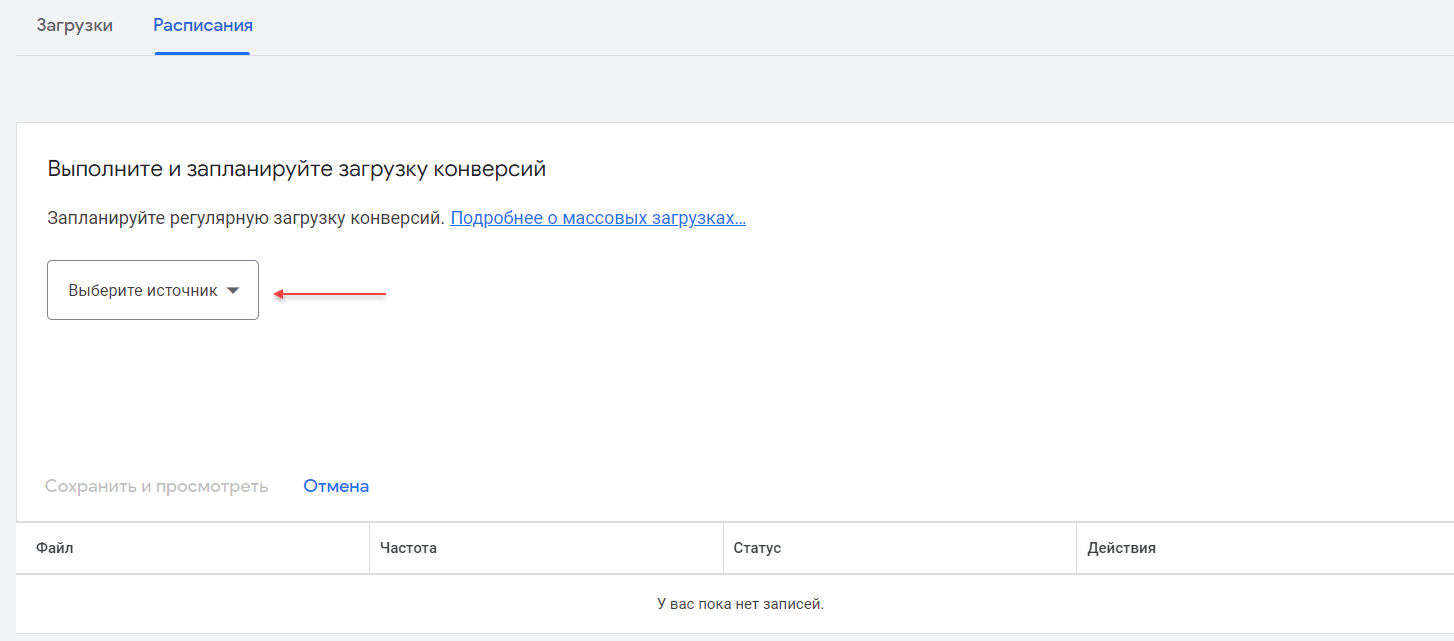Click the Выберите источник label text

click(x=142, y=291)
